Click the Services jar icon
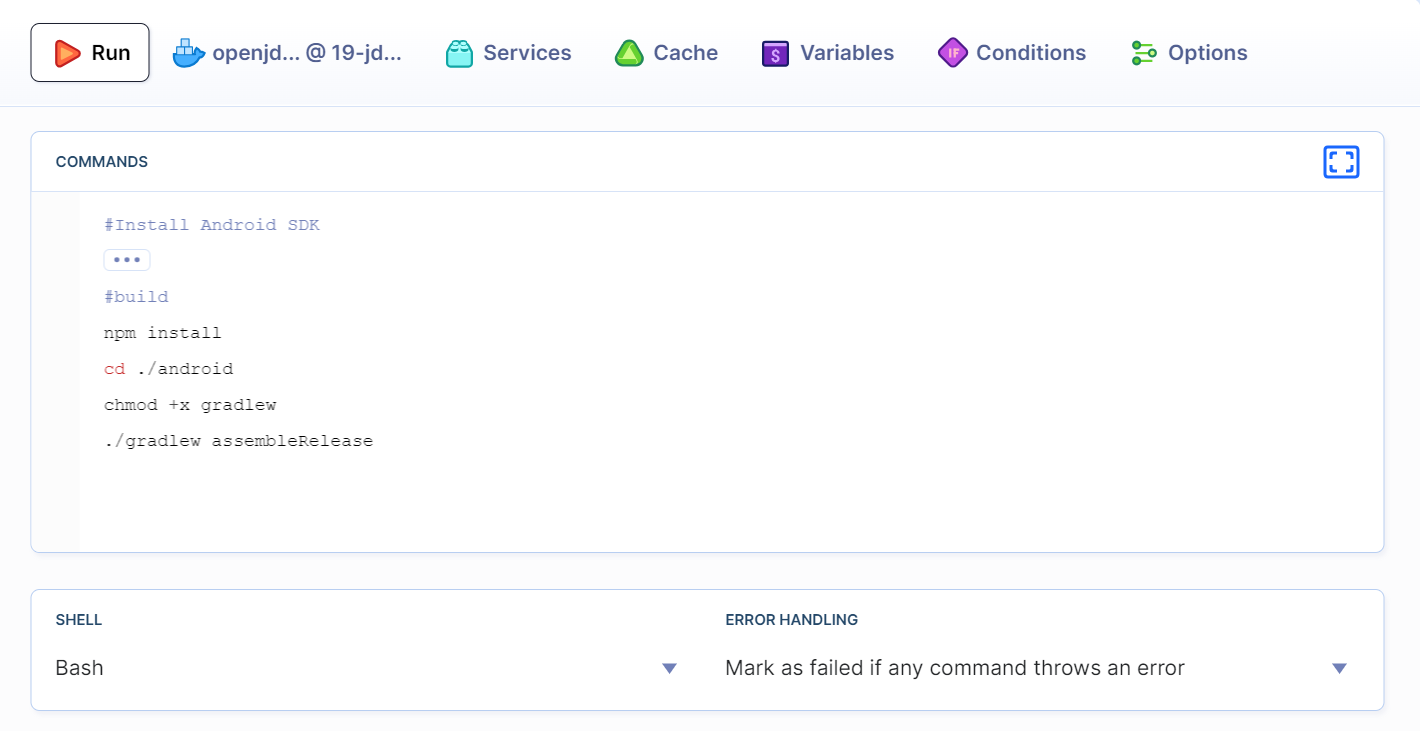The width and height of the screenshot is (1420, 731). 459,53
